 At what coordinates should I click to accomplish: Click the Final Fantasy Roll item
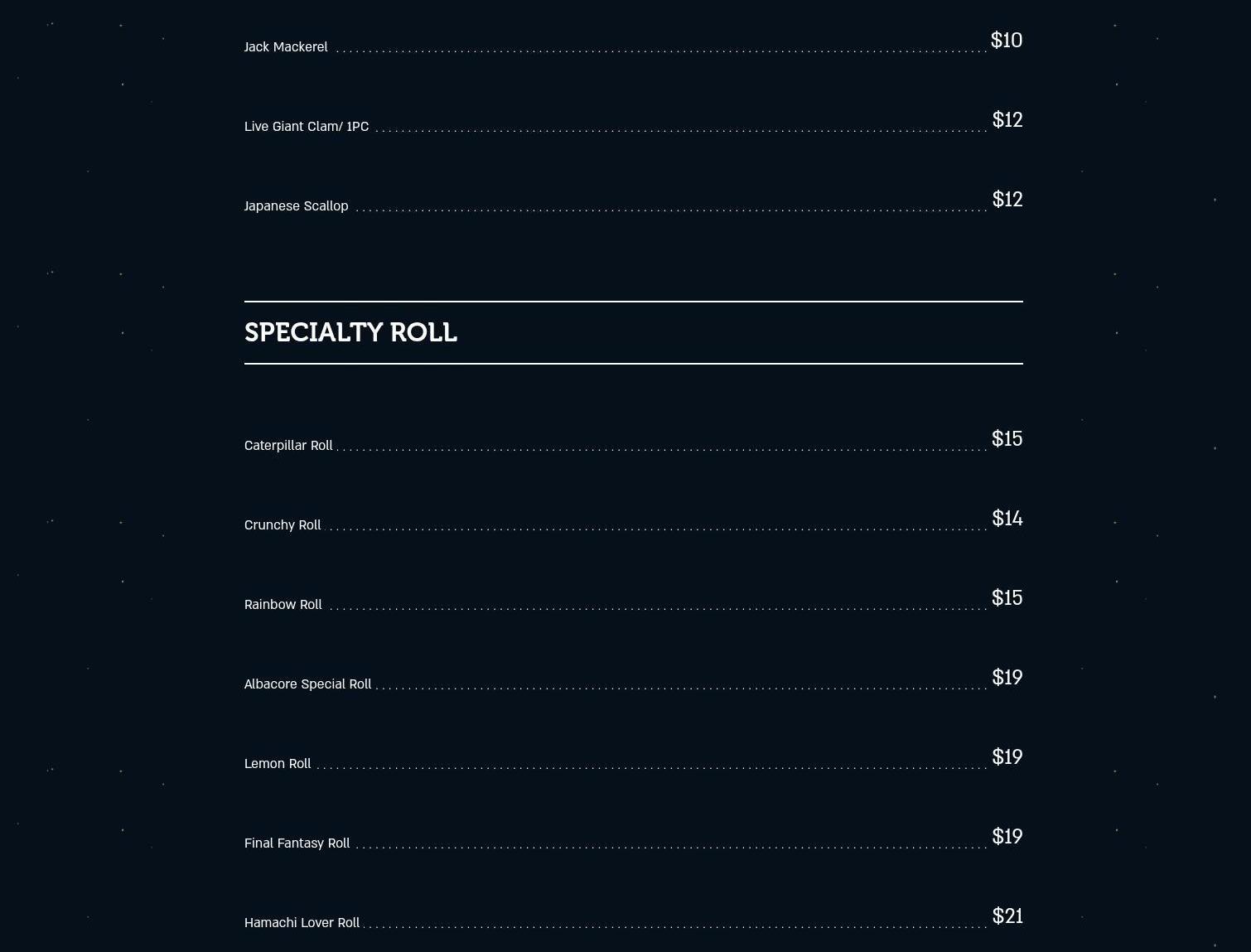(x=297, y=843)
